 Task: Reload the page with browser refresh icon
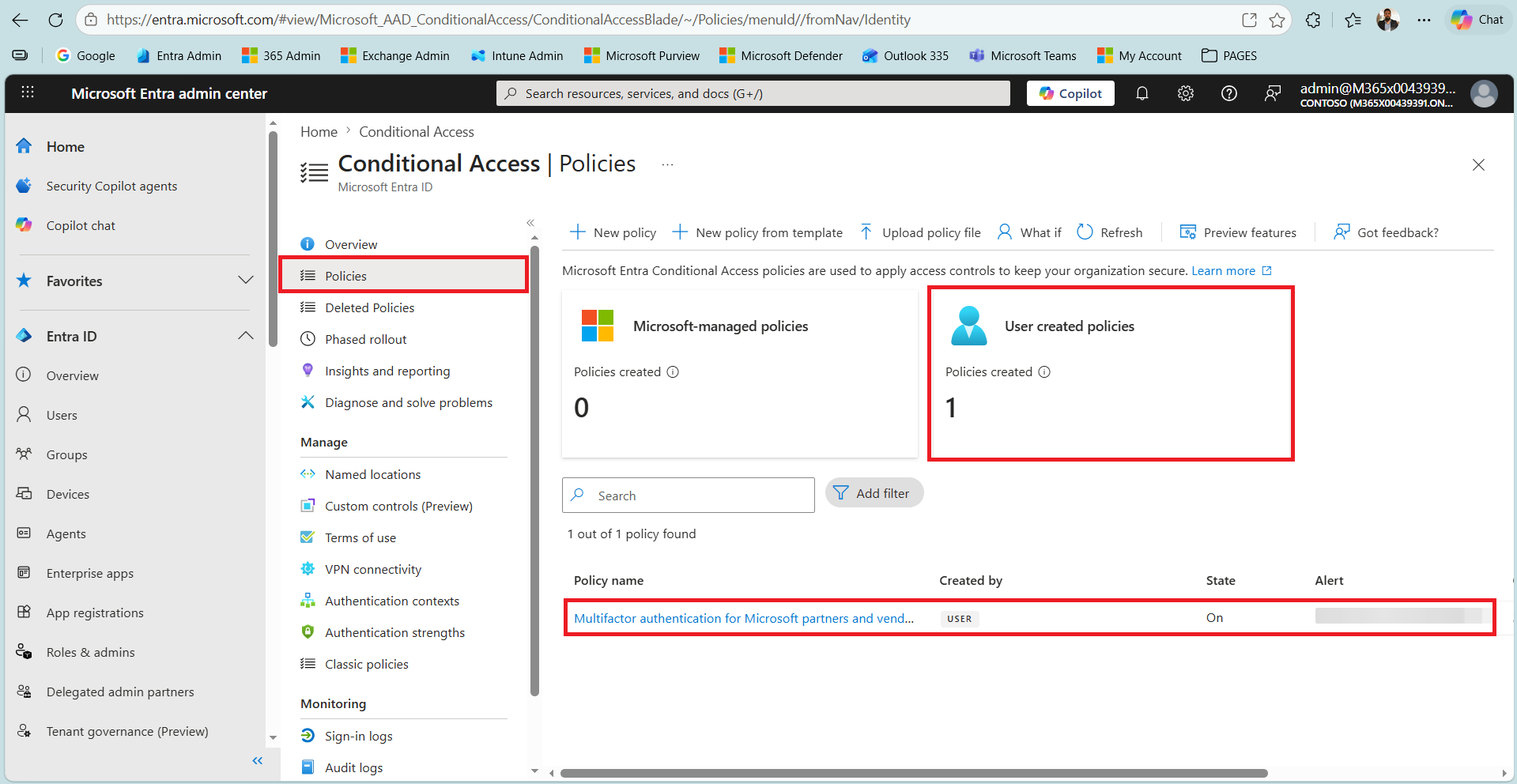55,20
